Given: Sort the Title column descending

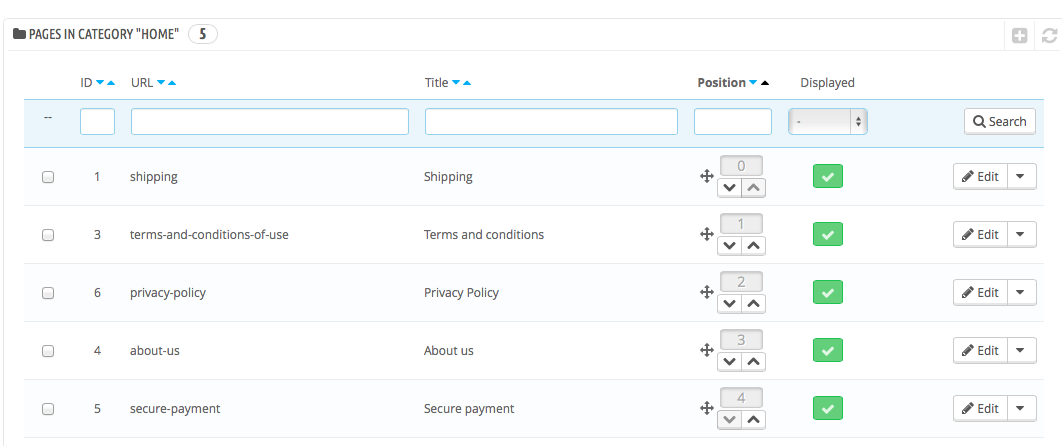Looking at the screenshot, I should (x=456, y=83).
